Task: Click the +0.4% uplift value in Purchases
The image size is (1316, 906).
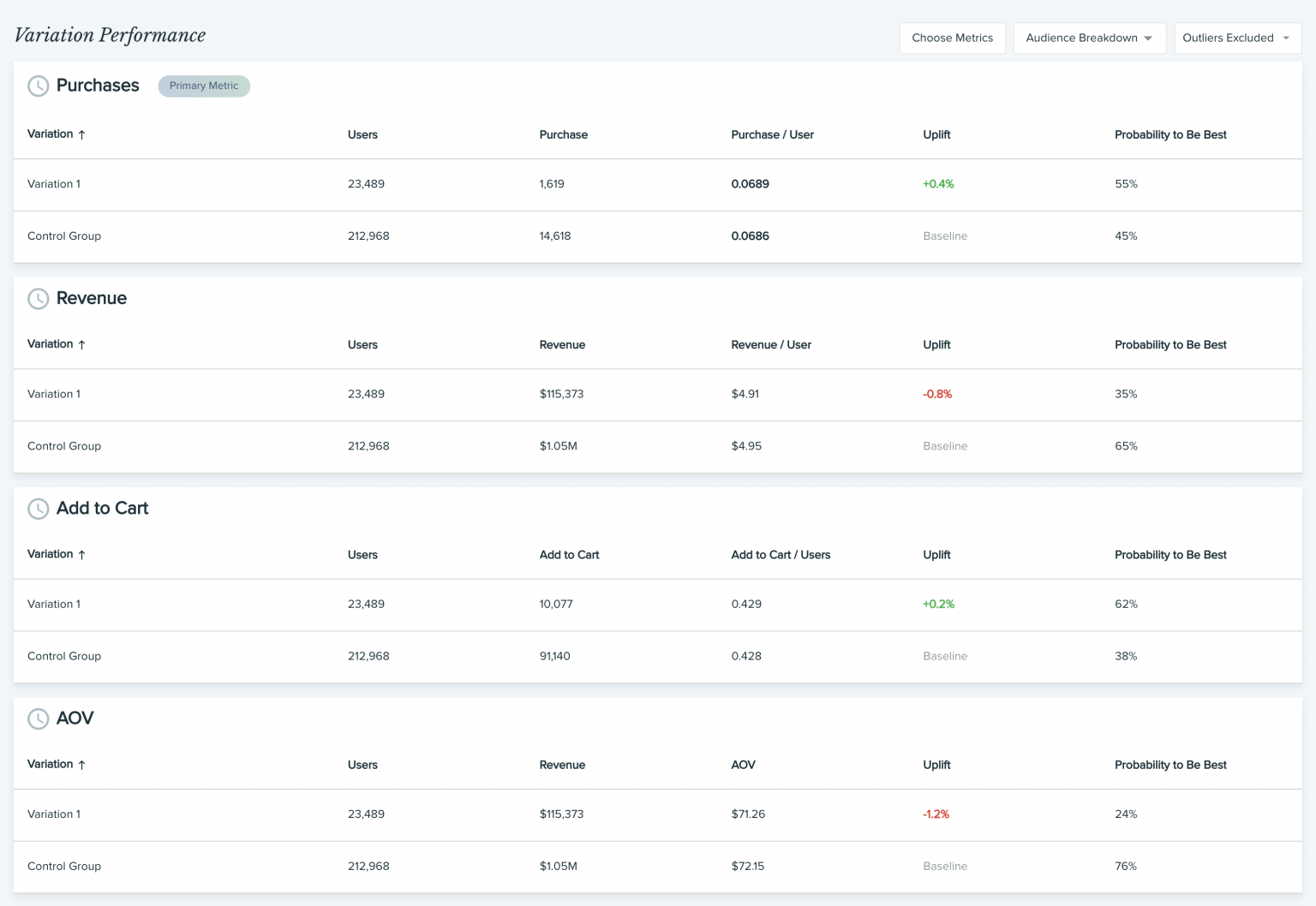Action: [938, 184]
